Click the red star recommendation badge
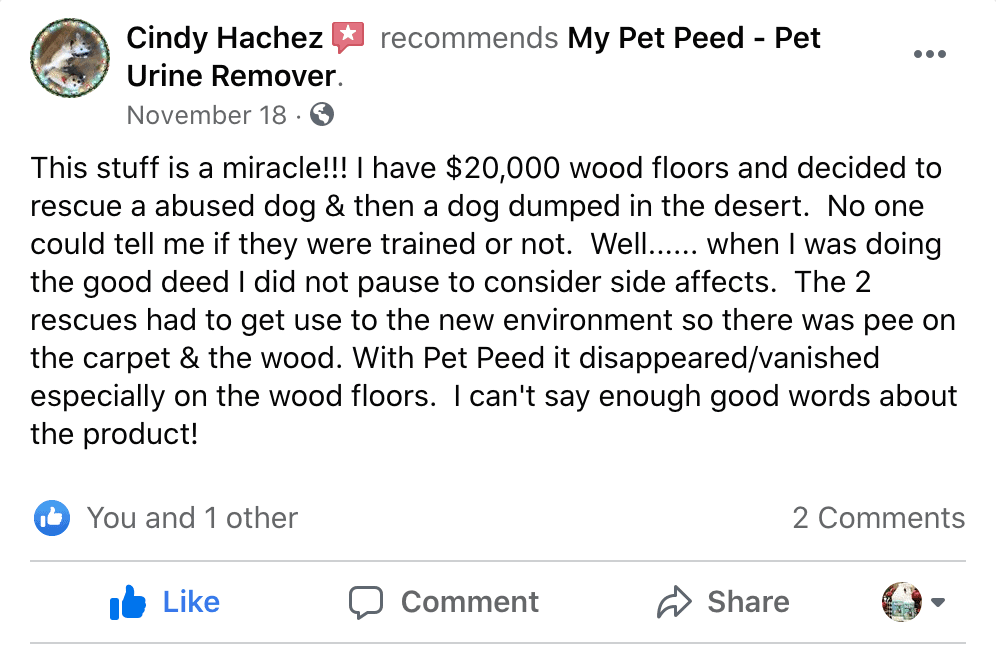This screenshot has width=996, height=646. tap(348, 37)
